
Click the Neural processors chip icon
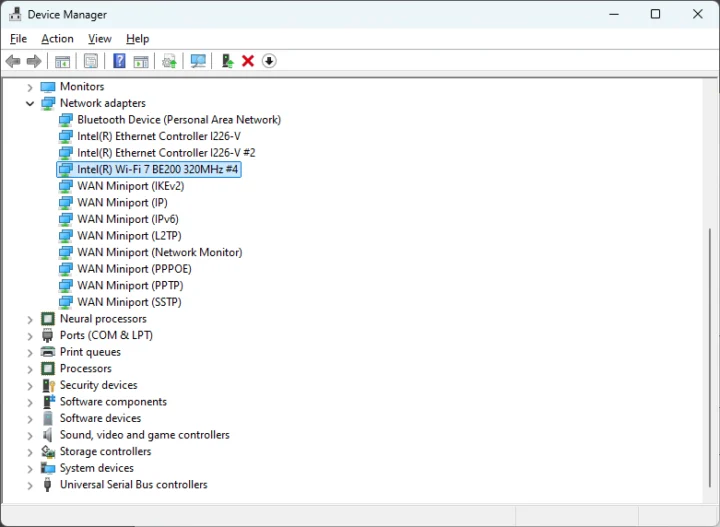(x=48, y=319)
